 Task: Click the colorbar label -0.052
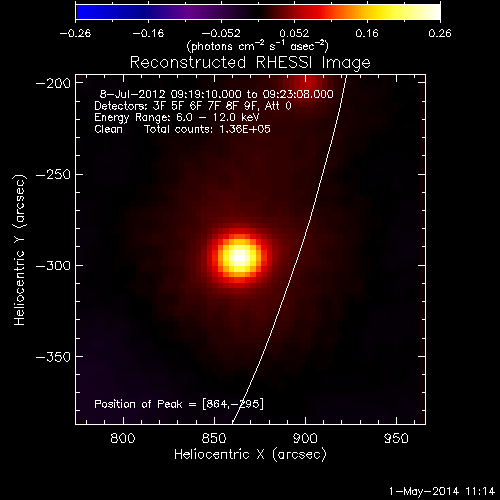pos(221,33)
